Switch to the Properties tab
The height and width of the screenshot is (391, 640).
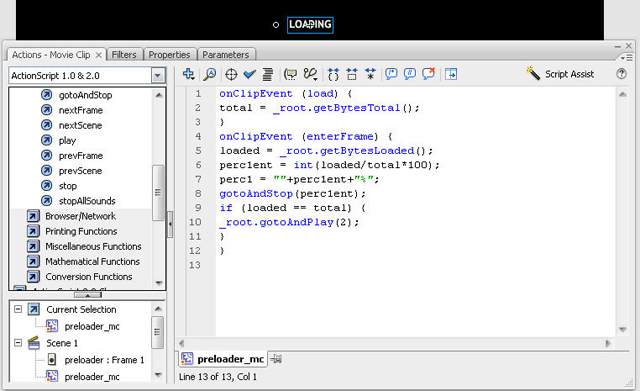click(169, 55)
